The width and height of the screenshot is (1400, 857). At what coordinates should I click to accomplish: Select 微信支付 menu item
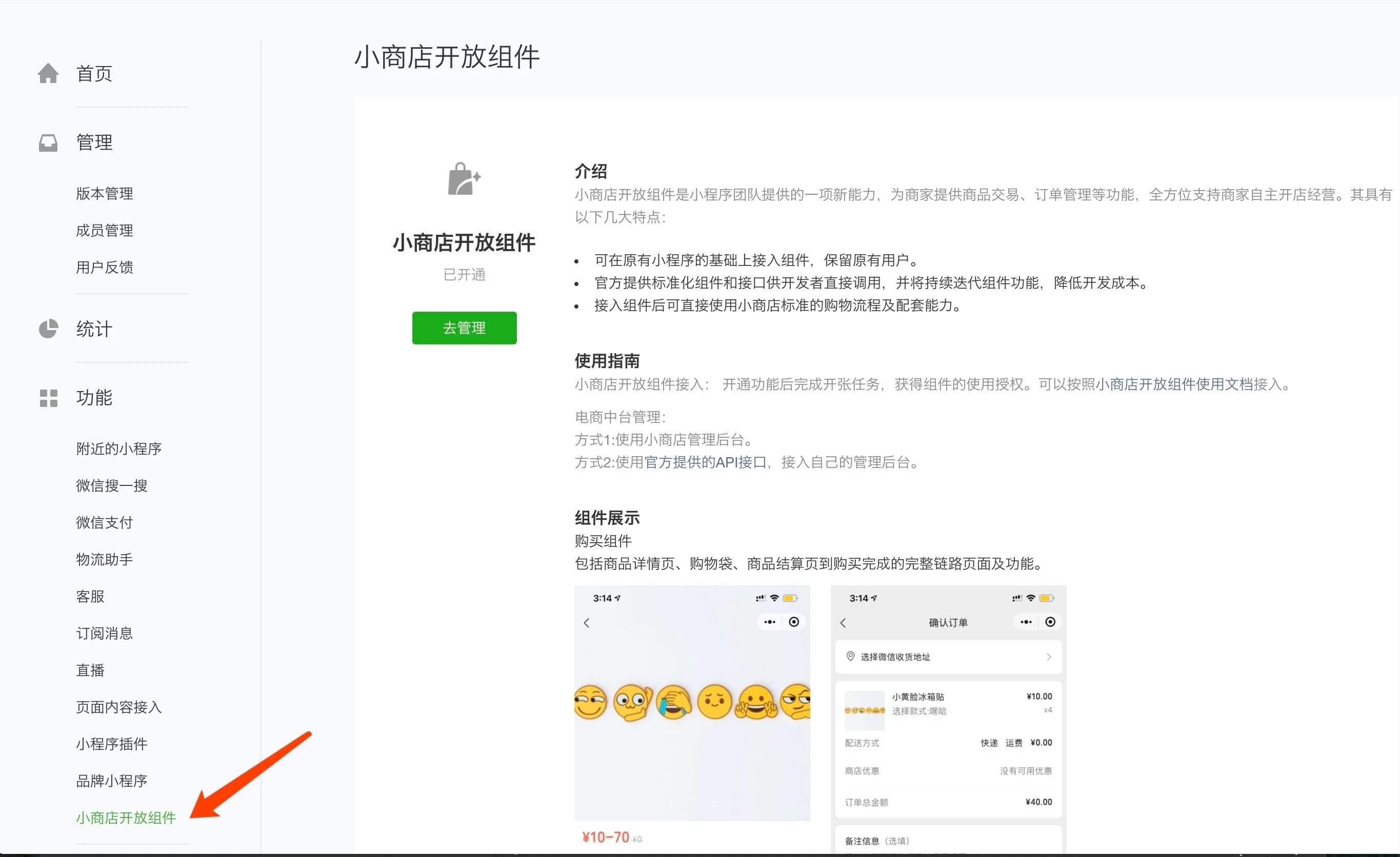pyautogui.click(x=105, y=522)
